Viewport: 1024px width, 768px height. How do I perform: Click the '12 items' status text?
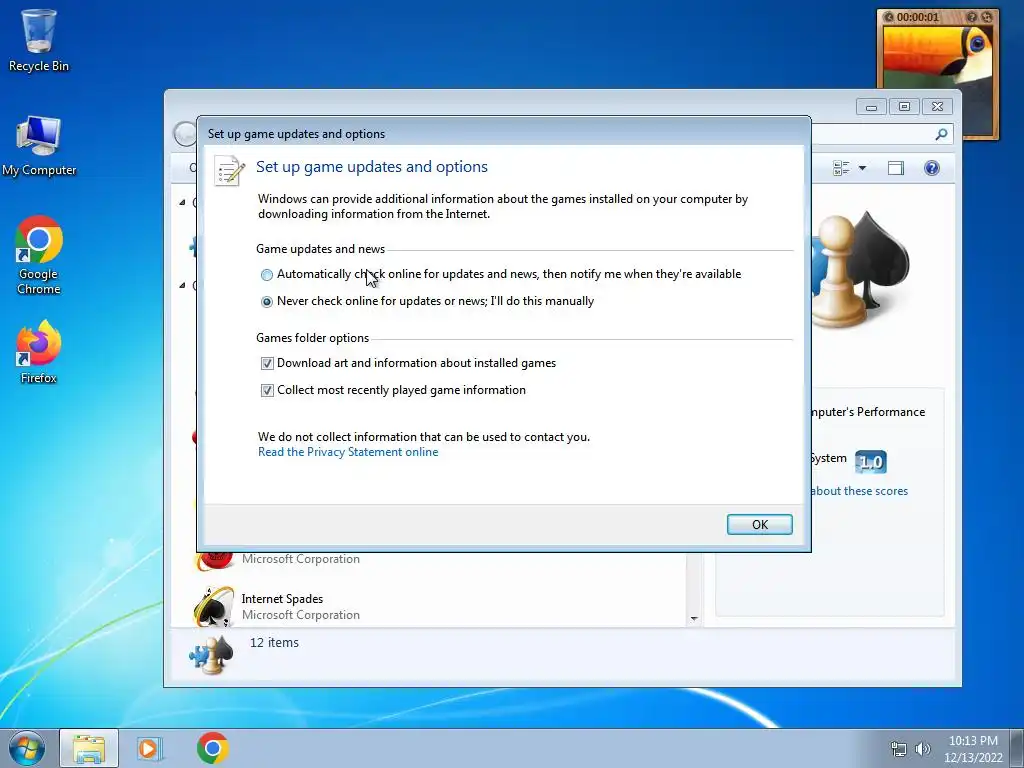274,643
